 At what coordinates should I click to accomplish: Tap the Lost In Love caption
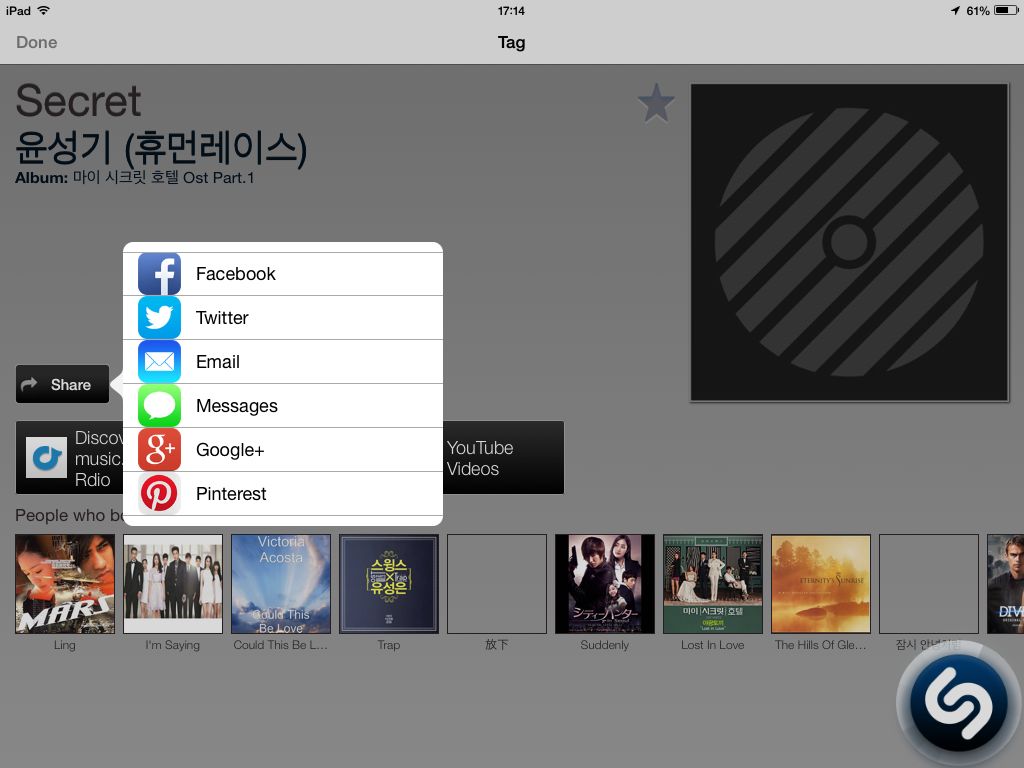(713, 645)
